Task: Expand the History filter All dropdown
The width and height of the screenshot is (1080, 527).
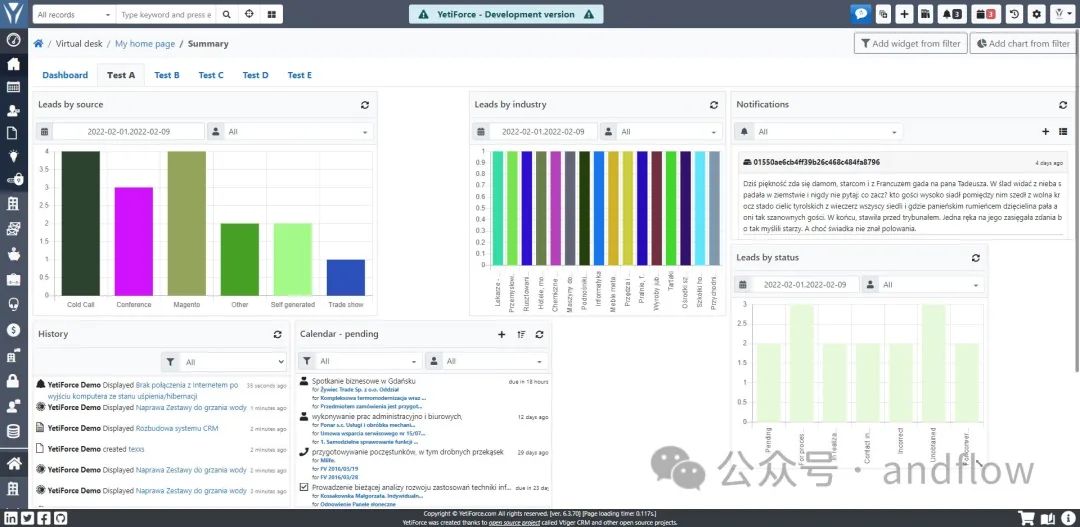Action: (x=233, y=362)
